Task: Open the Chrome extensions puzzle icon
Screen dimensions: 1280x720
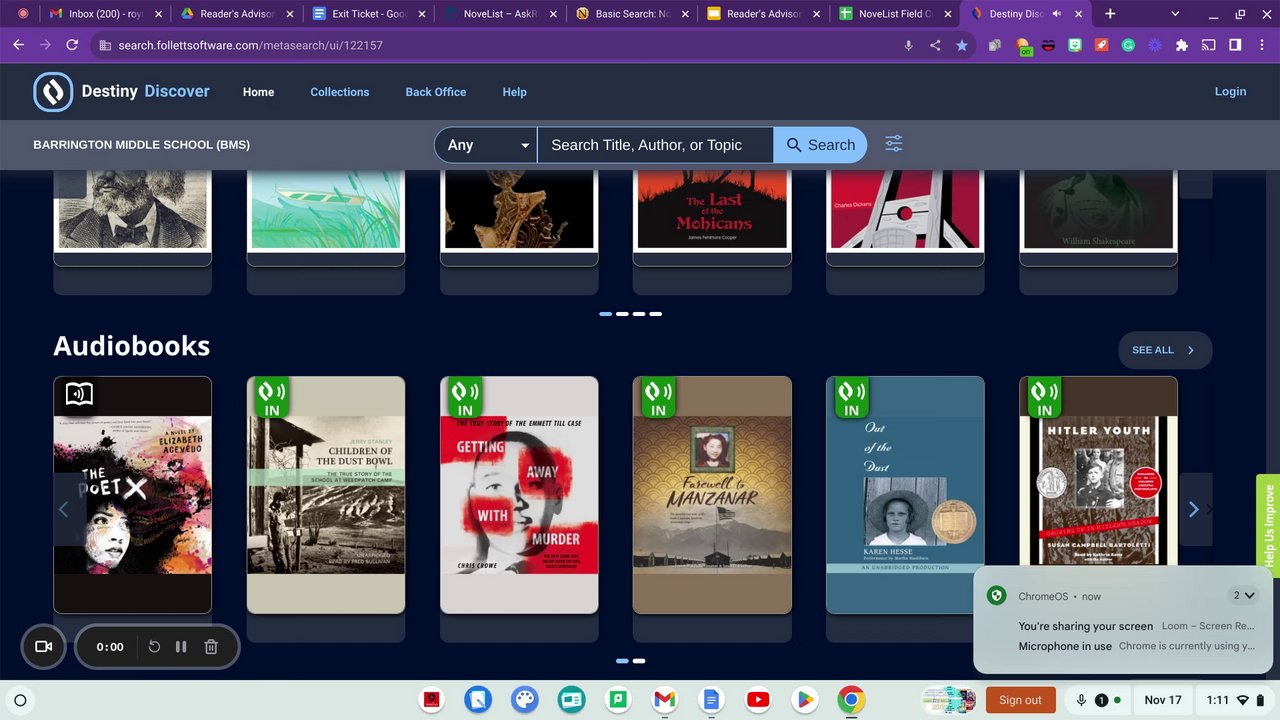Action: pyautogui.click(x=1182, y=45)
